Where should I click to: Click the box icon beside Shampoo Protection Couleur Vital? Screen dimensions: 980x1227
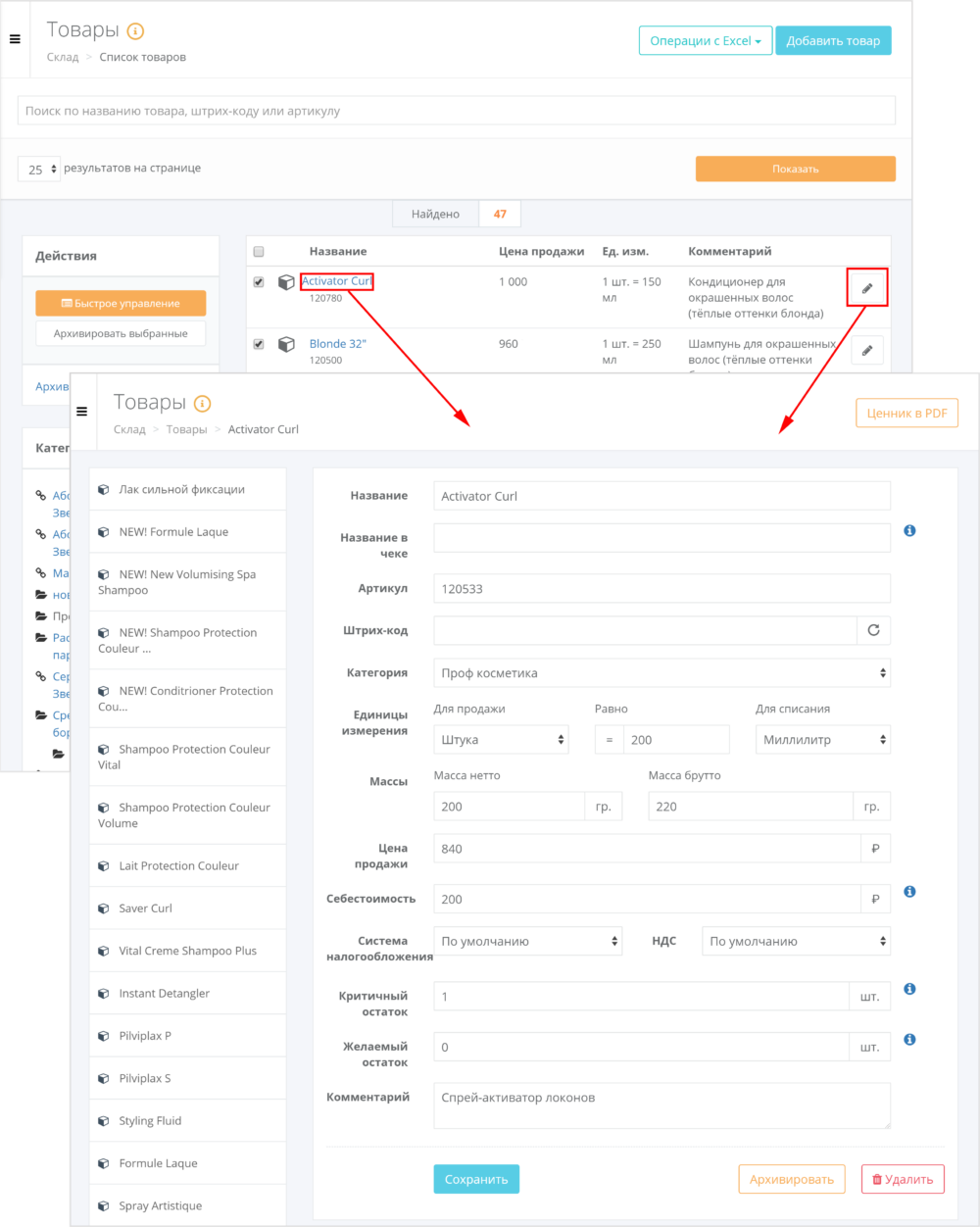(104, 750)
